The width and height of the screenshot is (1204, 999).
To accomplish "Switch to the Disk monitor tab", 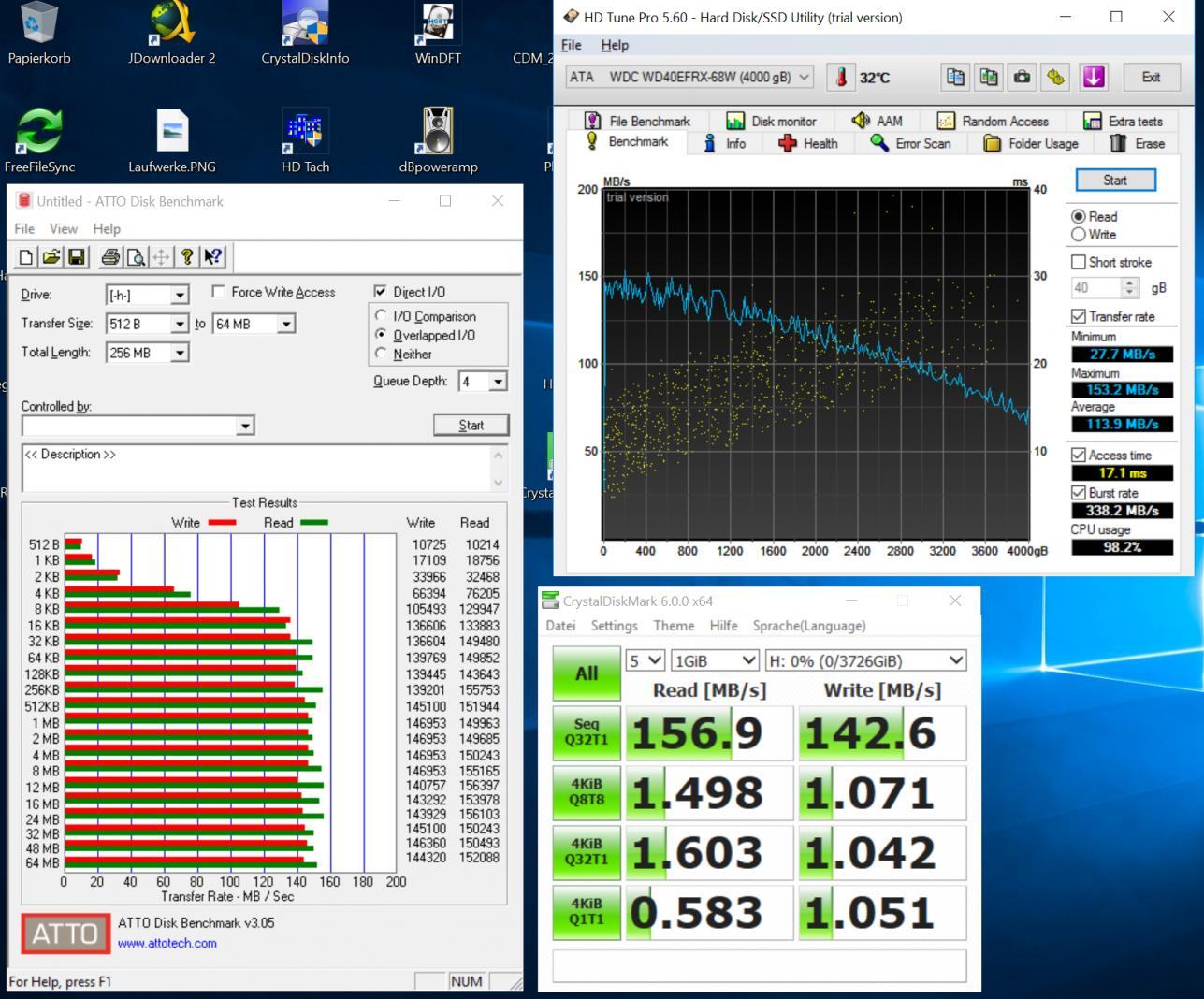I will [x=772, y=121].
